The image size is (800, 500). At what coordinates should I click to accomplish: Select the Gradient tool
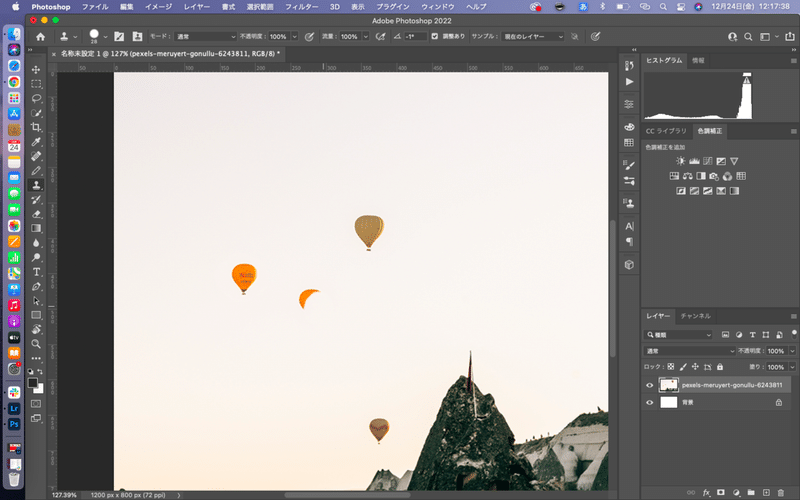coord(36,228)
